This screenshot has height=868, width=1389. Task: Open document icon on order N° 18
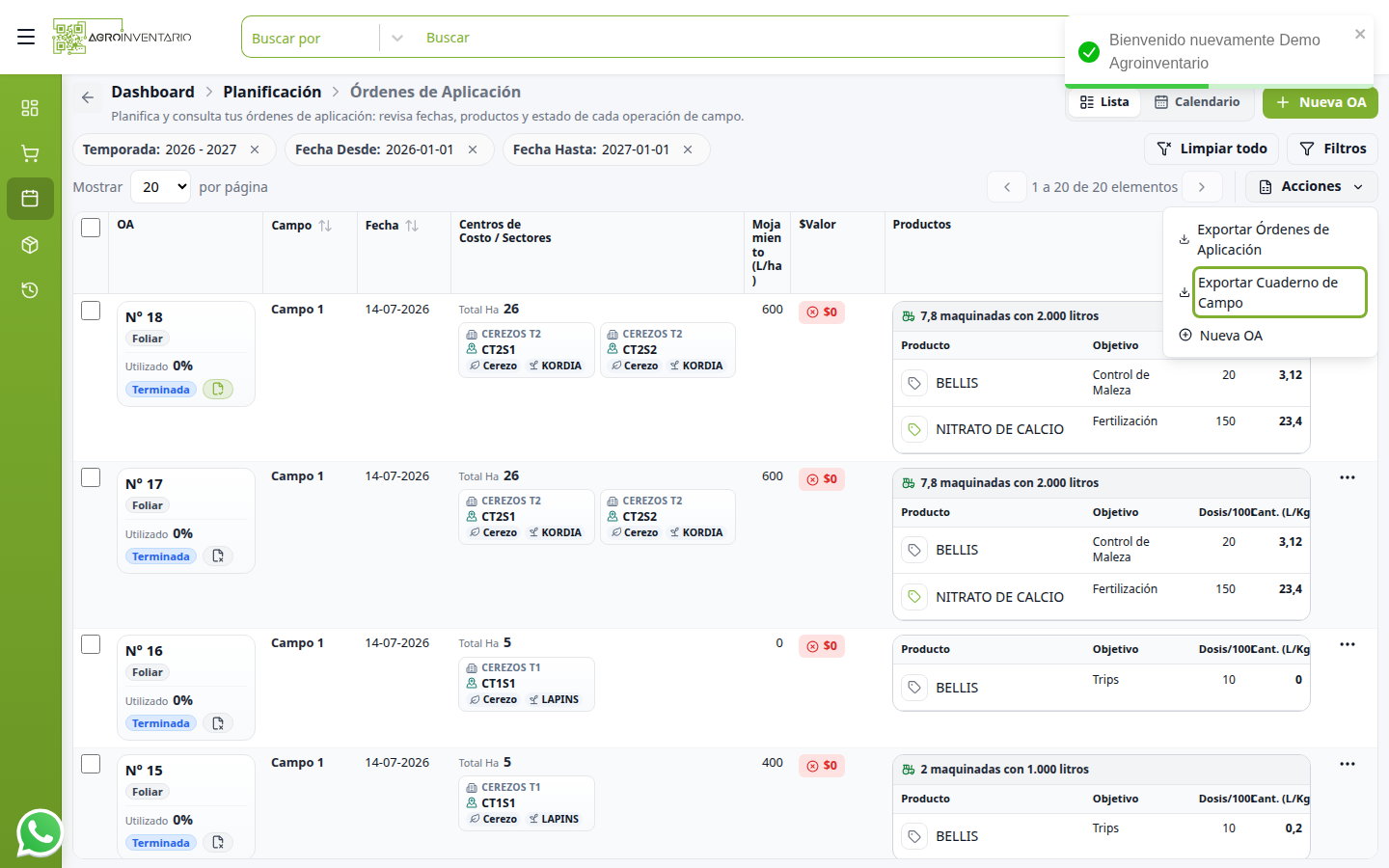tap(218, 390)
